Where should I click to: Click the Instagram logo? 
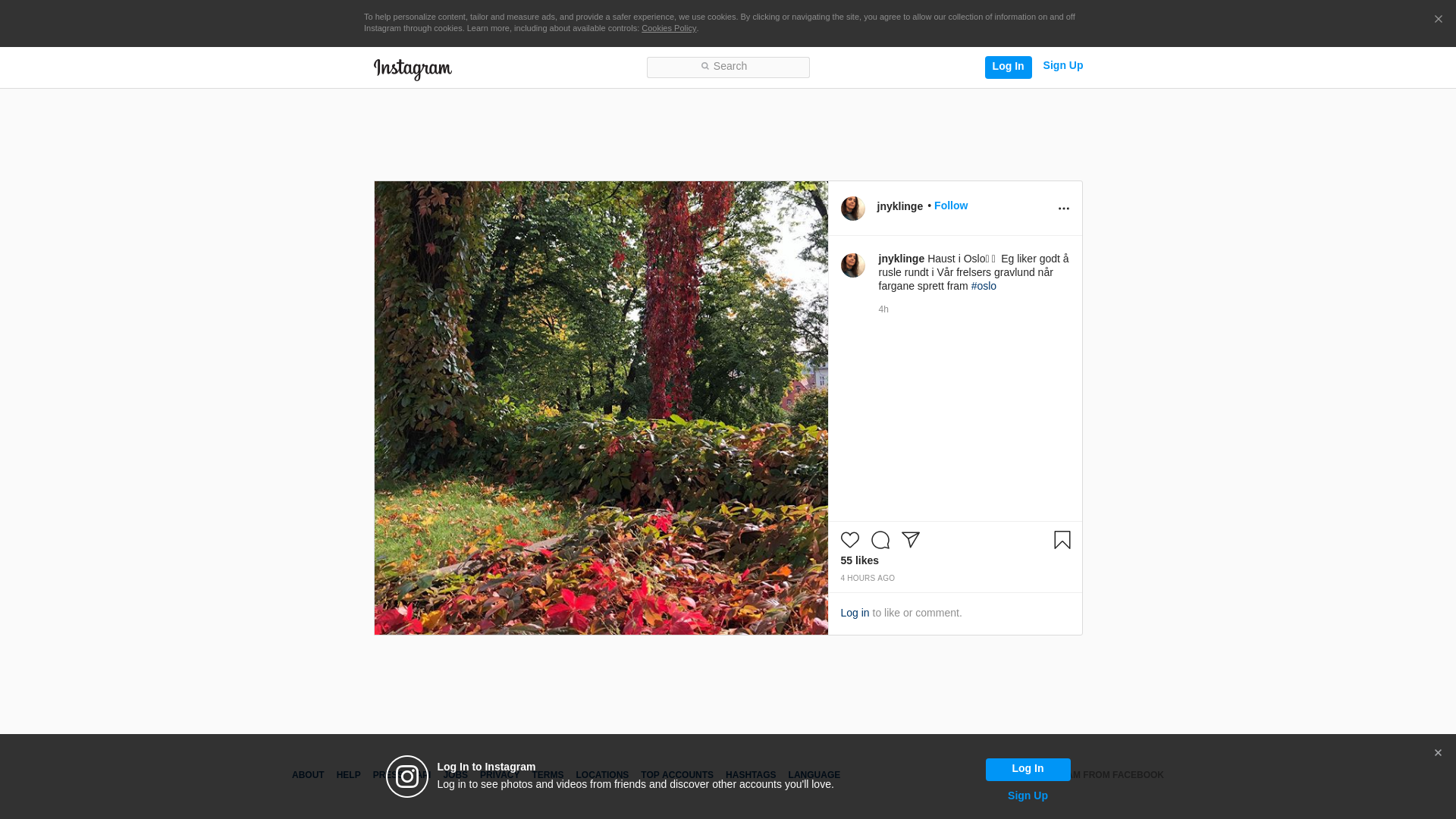point(413,69)
